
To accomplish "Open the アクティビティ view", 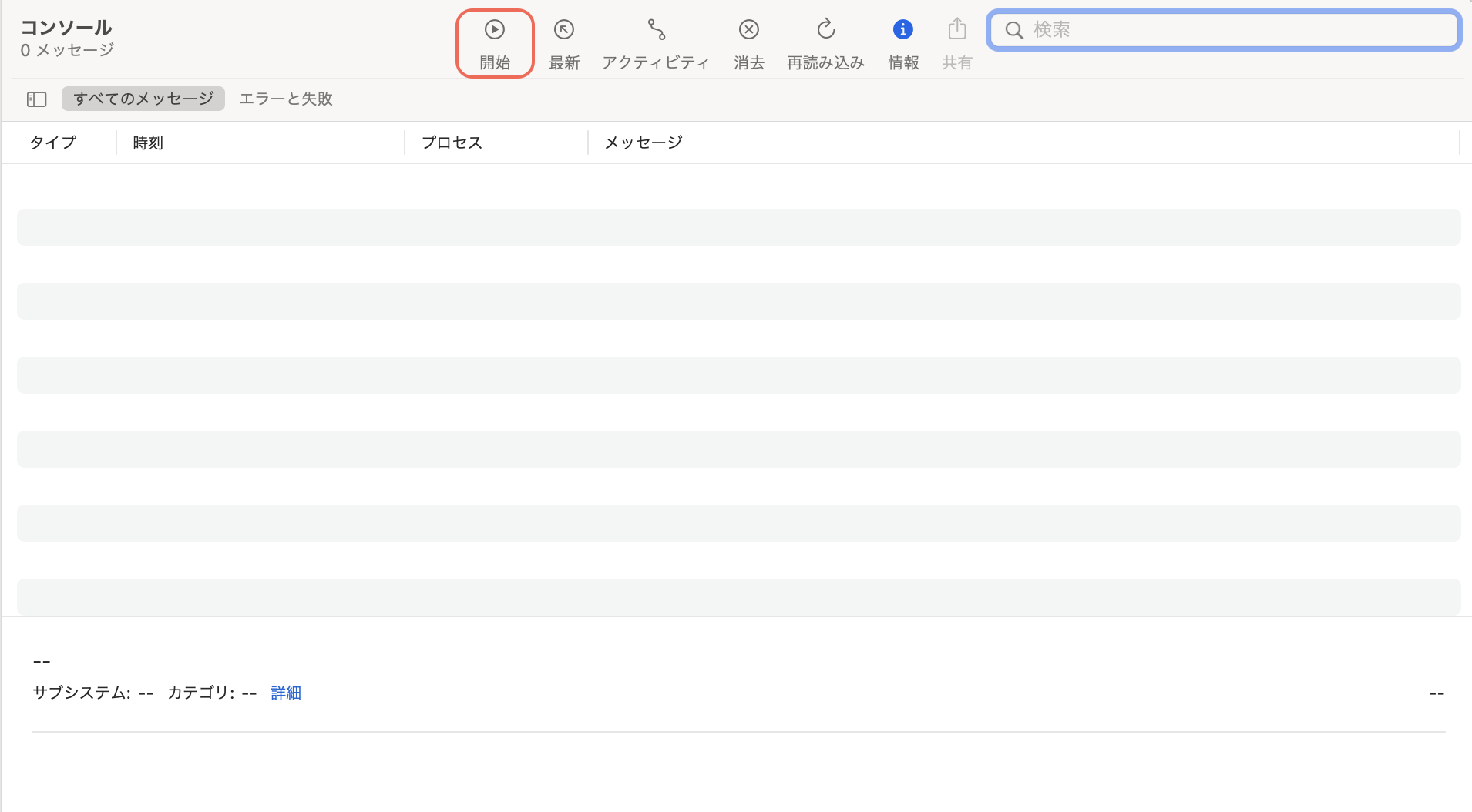I will pos(654,42).
